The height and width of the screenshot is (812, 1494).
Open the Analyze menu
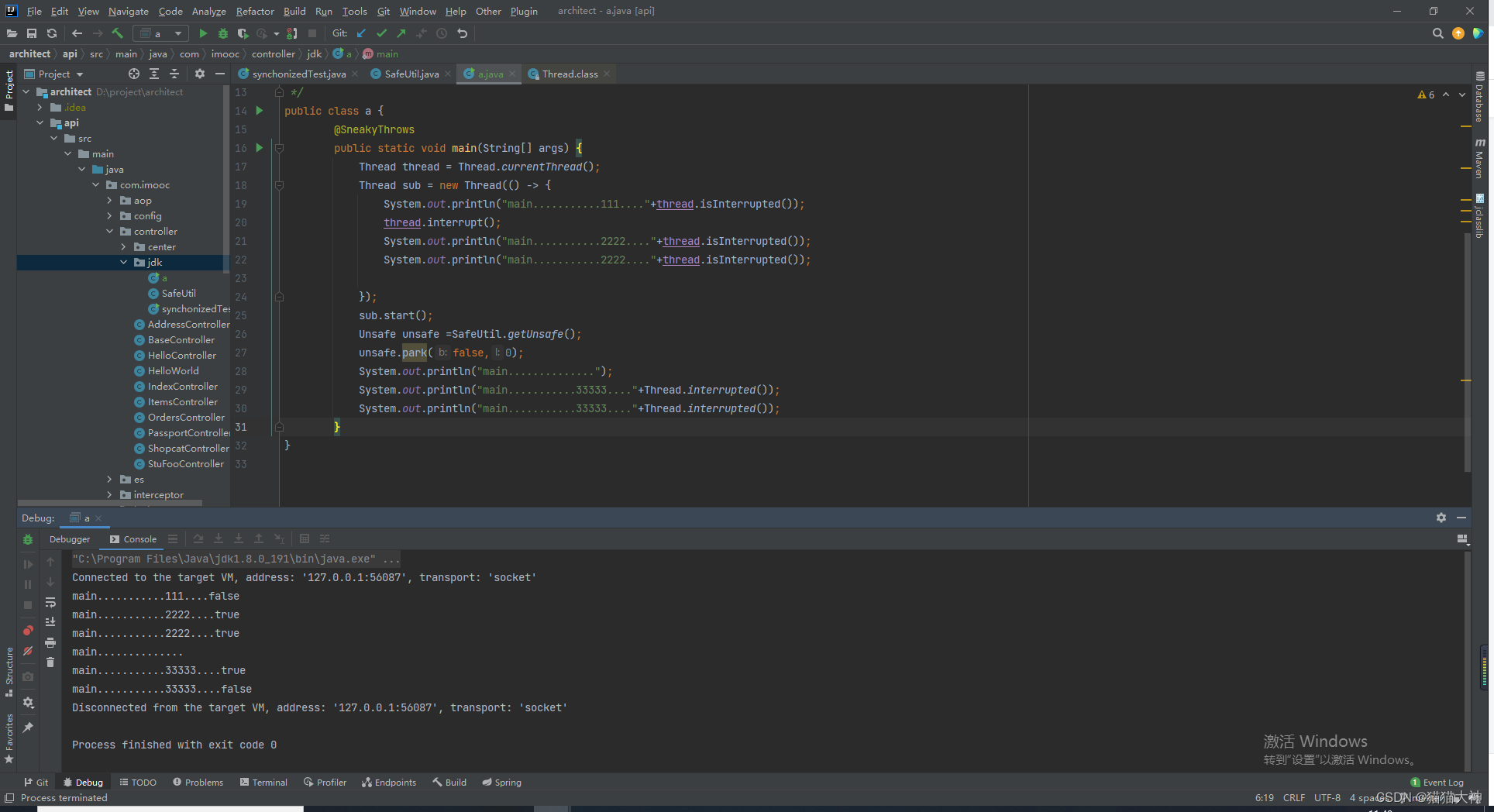(208, 11)
